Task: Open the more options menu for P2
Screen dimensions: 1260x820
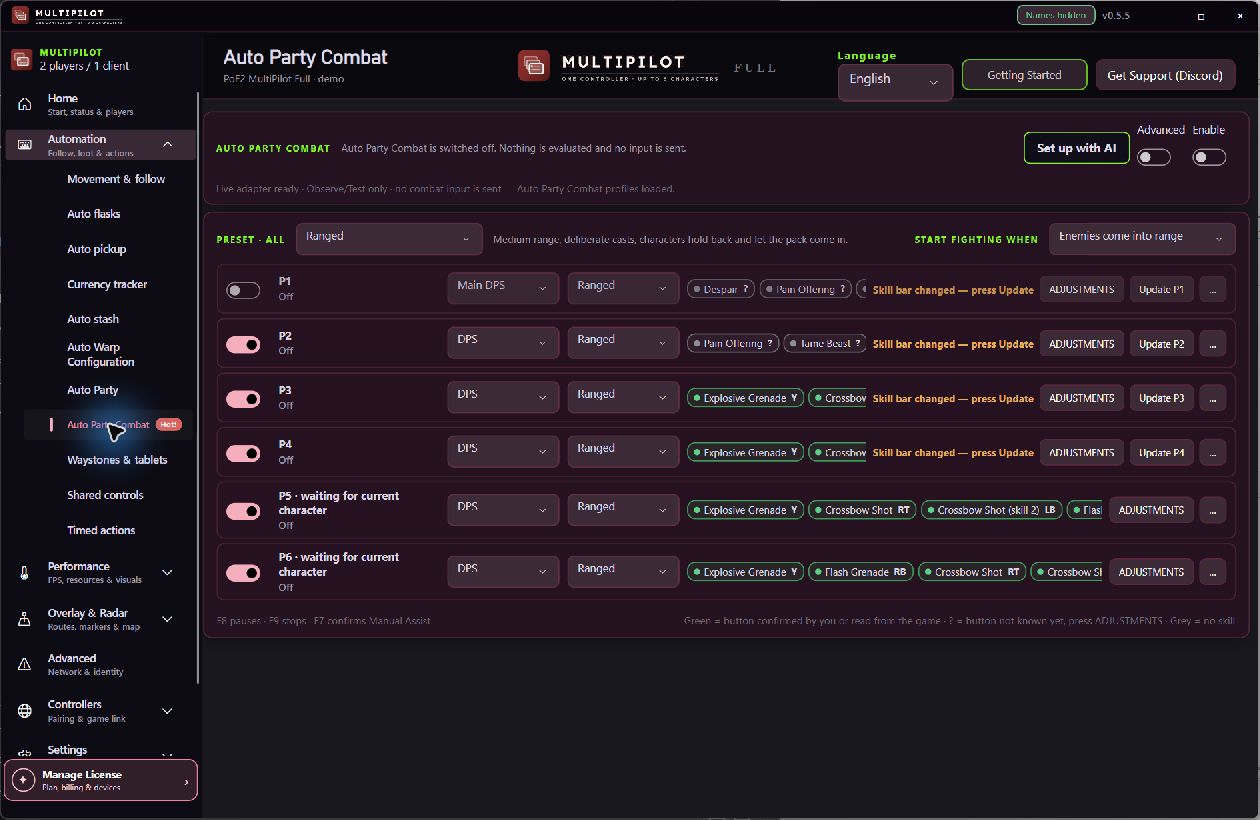Action: [1212, 344]
